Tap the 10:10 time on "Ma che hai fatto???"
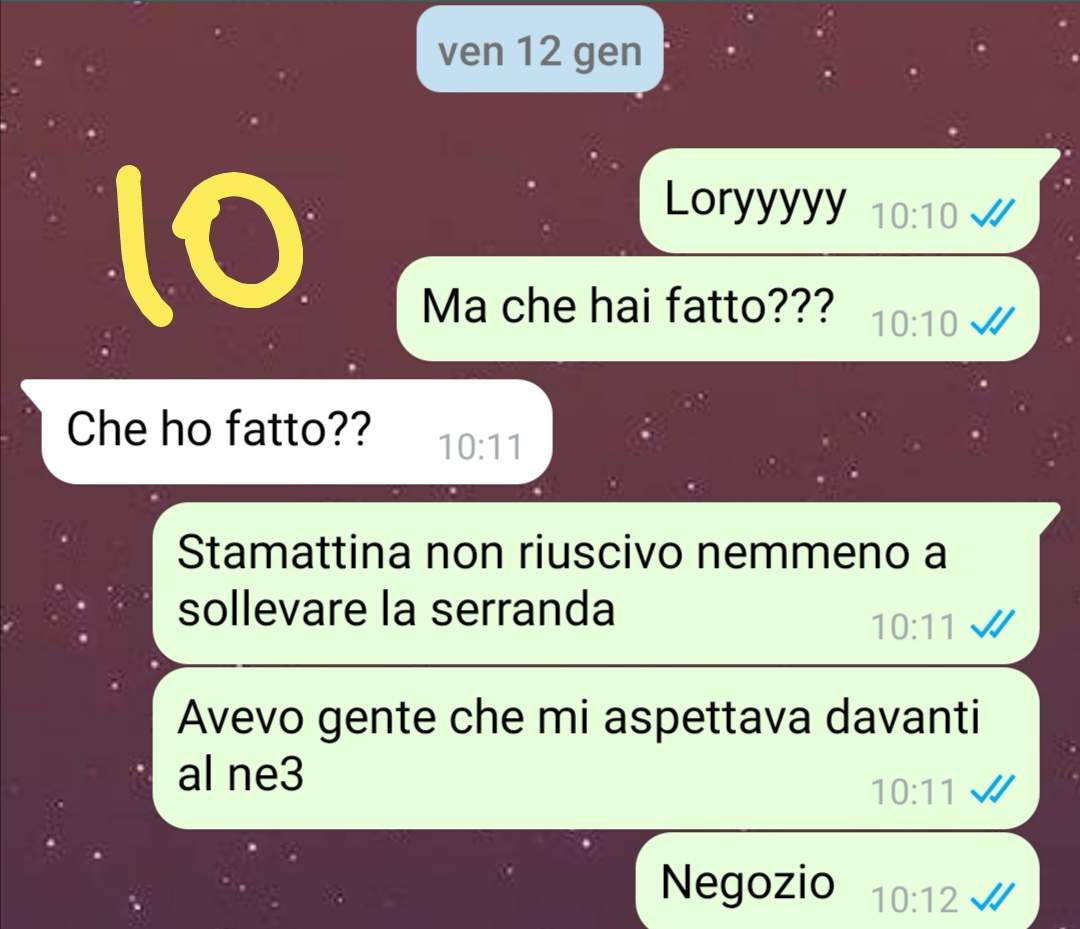 [914, 324]
